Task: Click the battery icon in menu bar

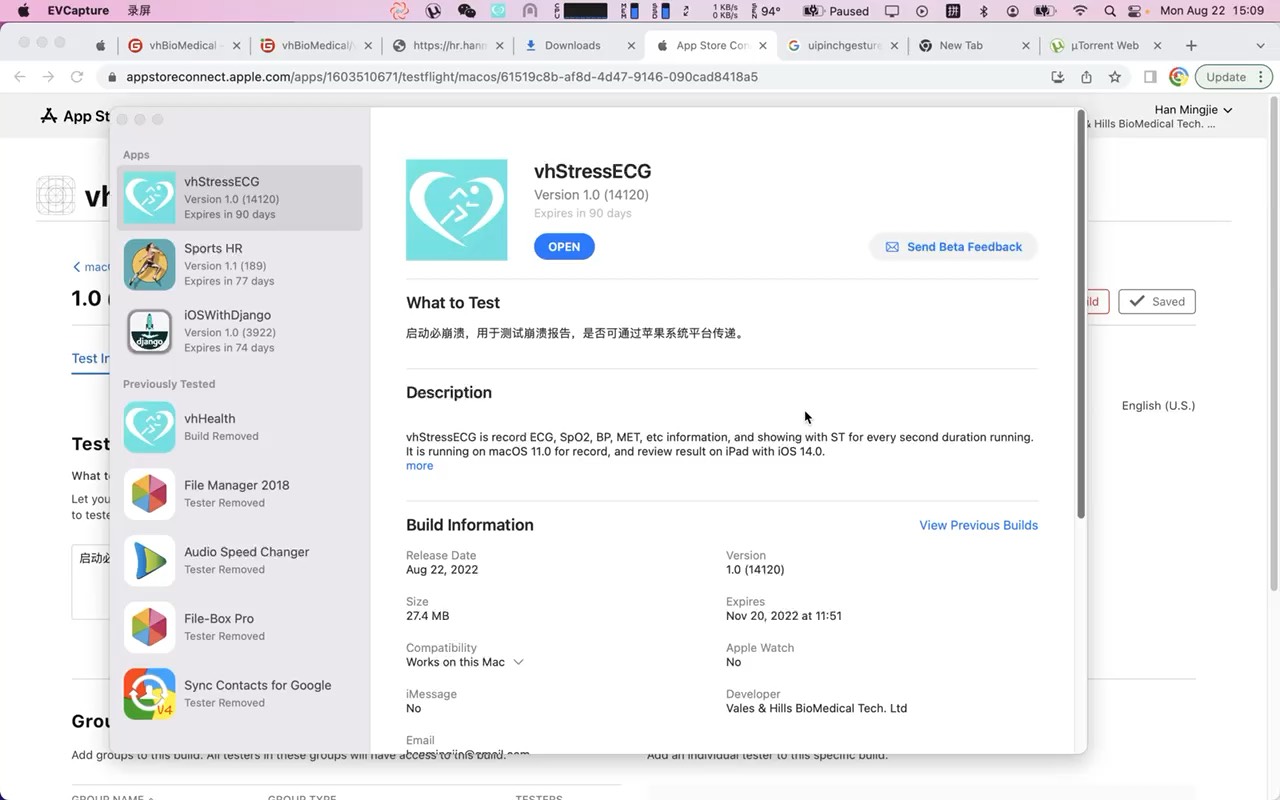Action: coord(1045,12)
